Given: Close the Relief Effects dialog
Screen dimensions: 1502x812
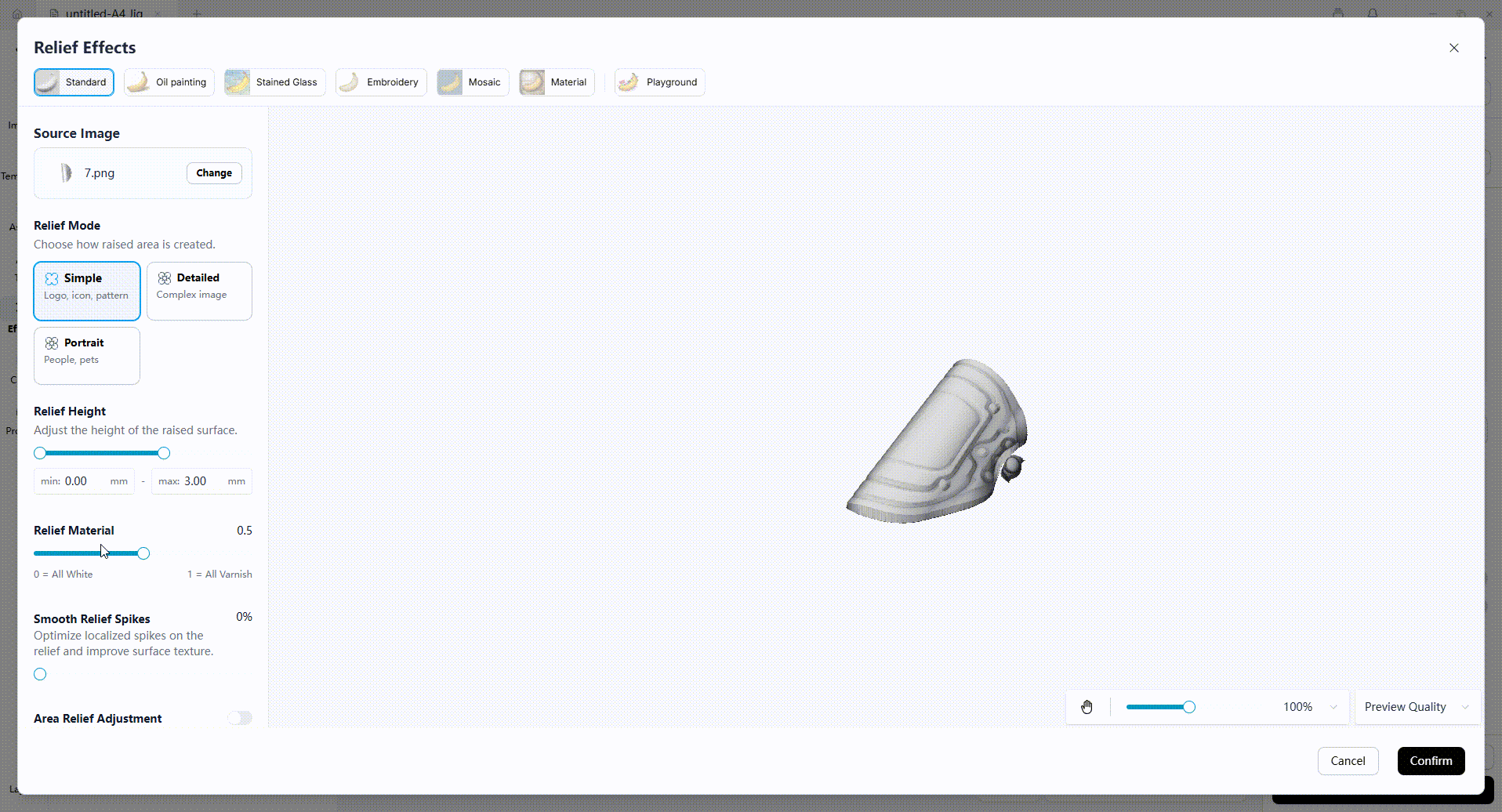Looking at the screenshot, I should coord(1454,48).
